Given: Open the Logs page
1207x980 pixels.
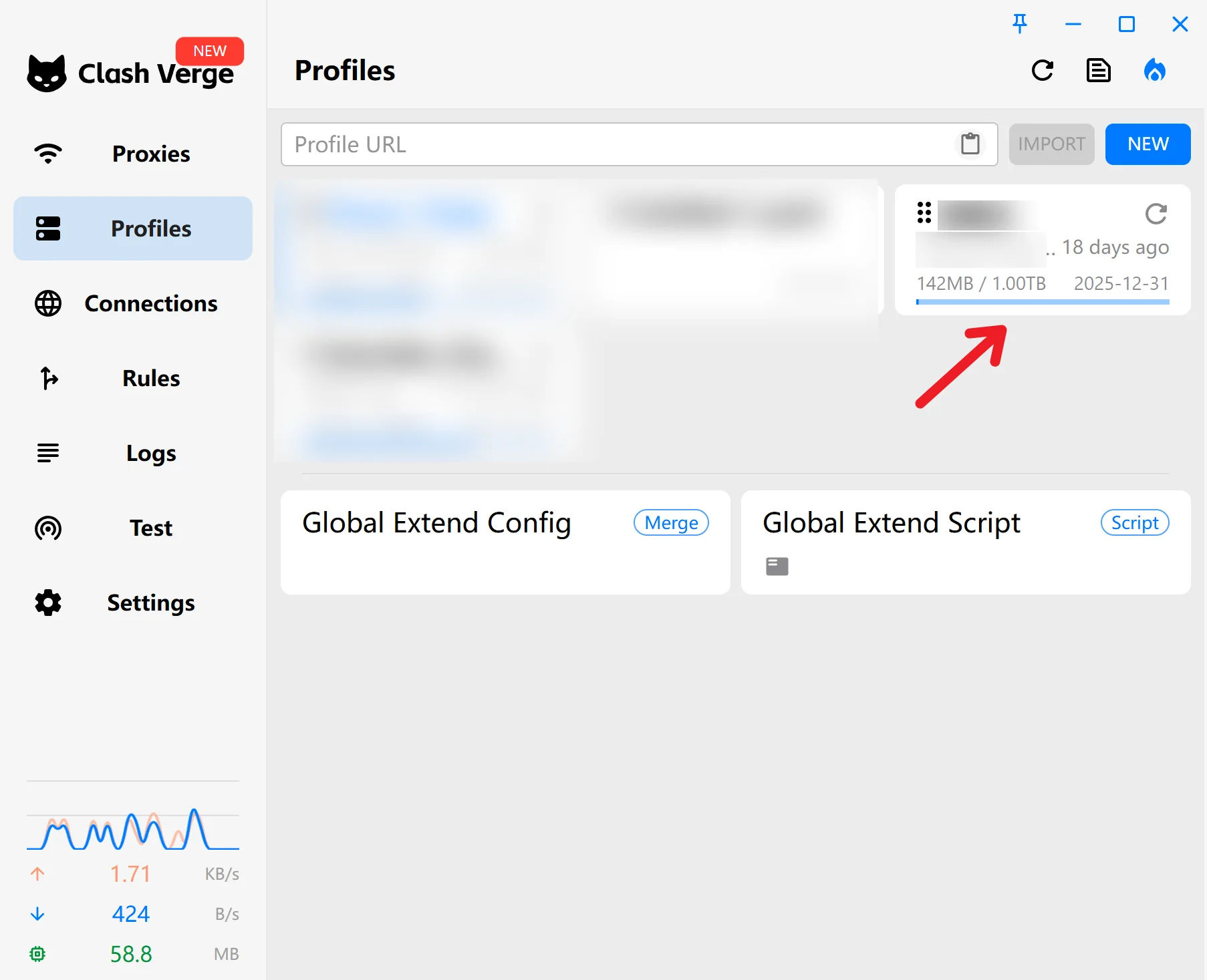Looking at the screenshot, I should coord(133,453).
